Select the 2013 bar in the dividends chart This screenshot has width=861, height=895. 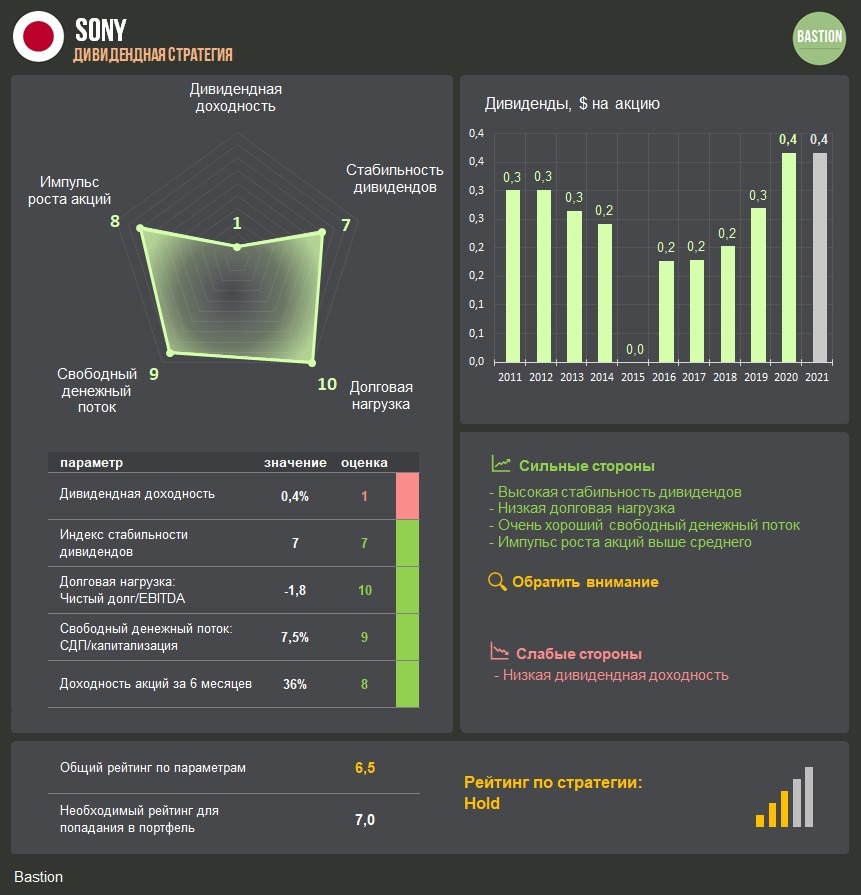click(574, 287)
